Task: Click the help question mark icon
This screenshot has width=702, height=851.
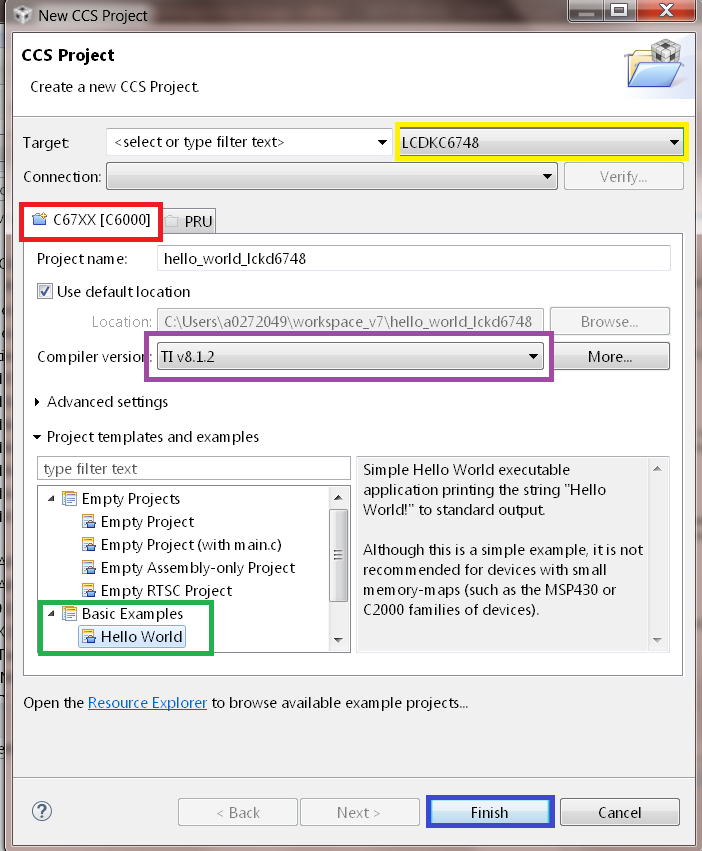Action: pos(42,811)
